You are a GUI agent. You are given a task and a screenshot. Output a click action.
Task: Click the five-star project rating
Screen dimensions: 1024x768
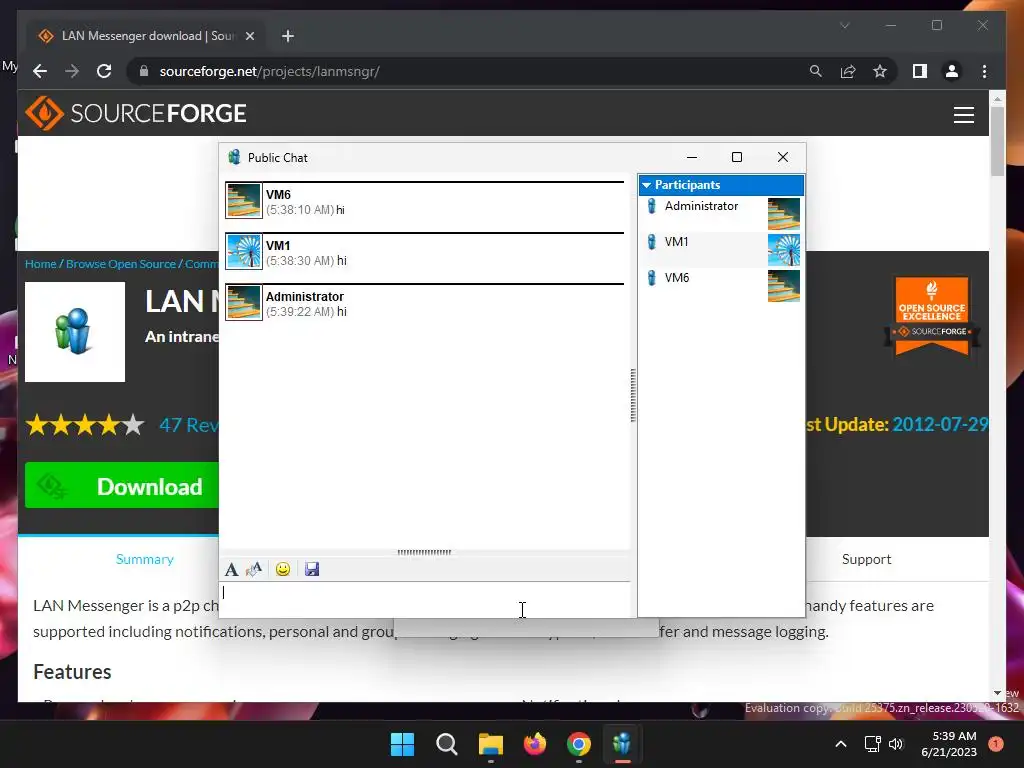[x=85, y=425]
